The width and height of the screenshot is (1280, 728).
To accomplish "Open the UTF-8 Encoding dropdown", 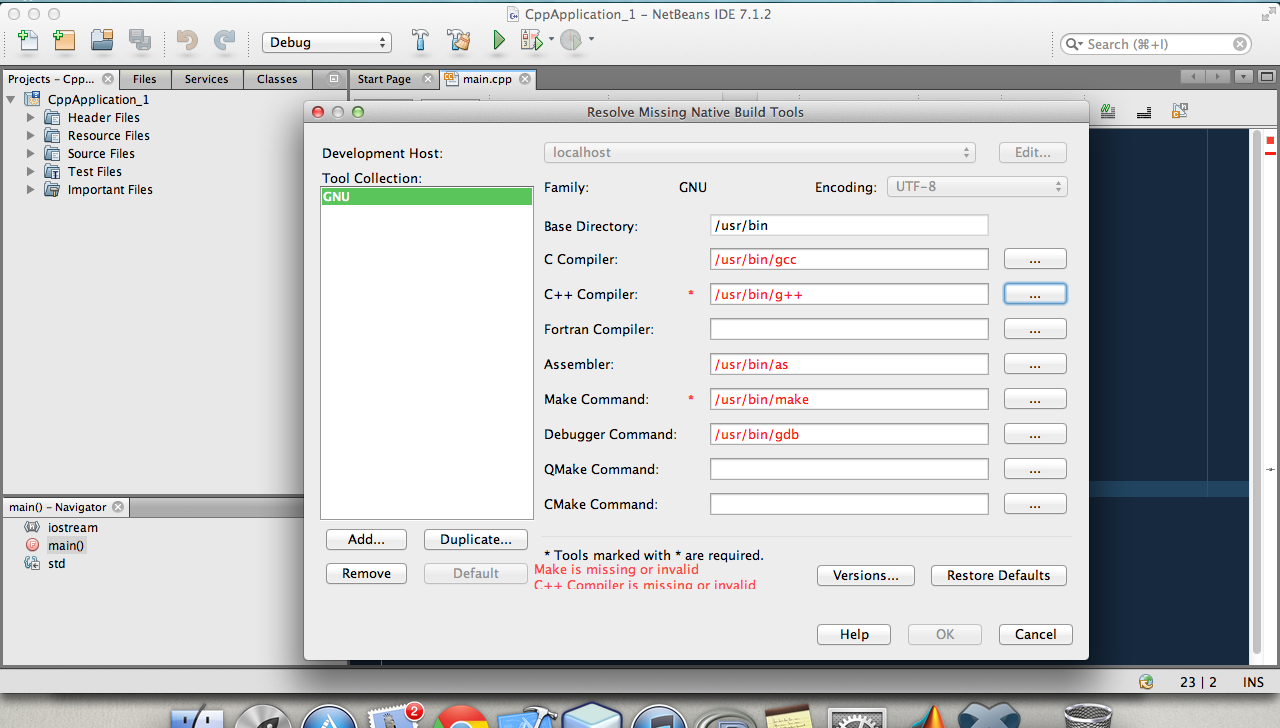I will 977,187.
